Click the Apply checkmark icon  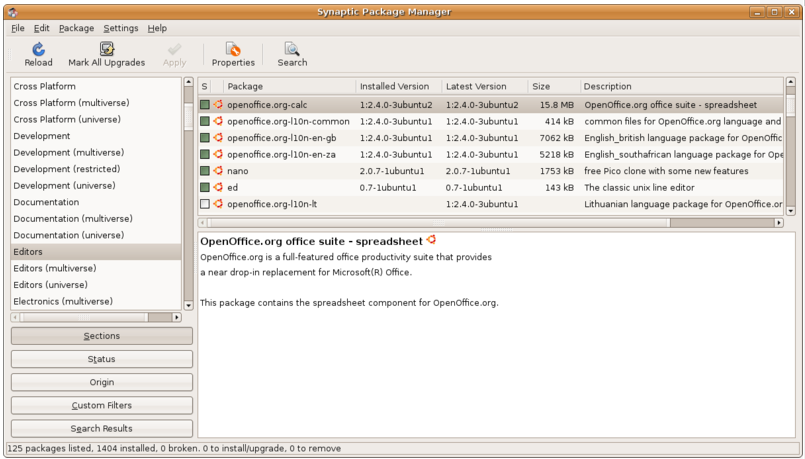tap(175, 49)
